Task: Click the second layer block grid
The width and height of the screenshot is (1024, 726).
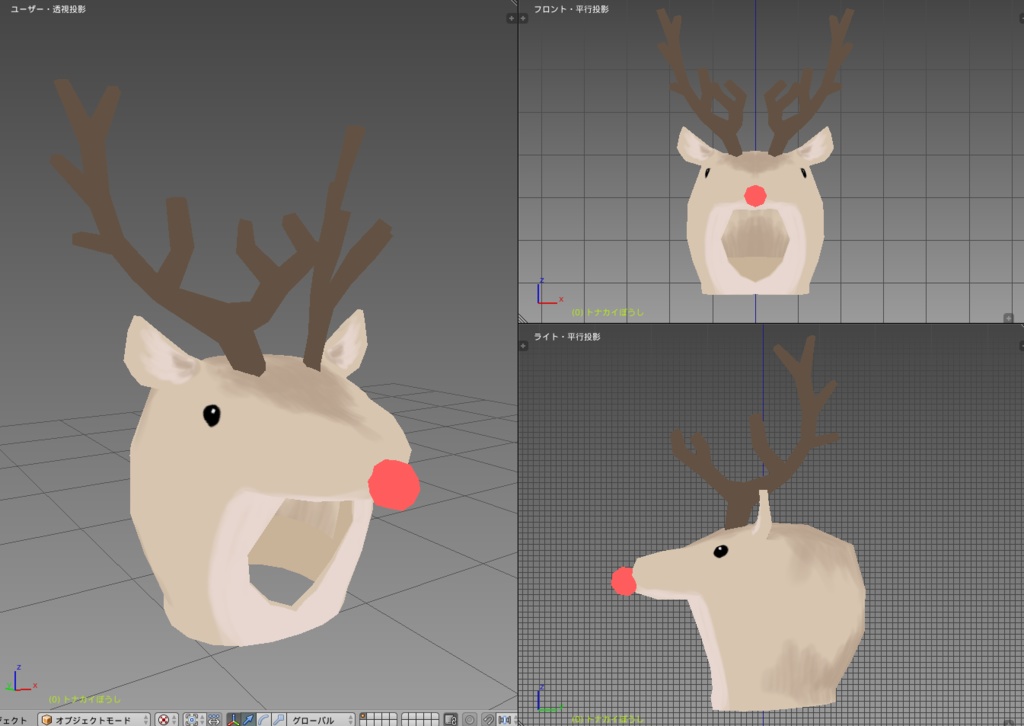Action: (x=419, y=719)
